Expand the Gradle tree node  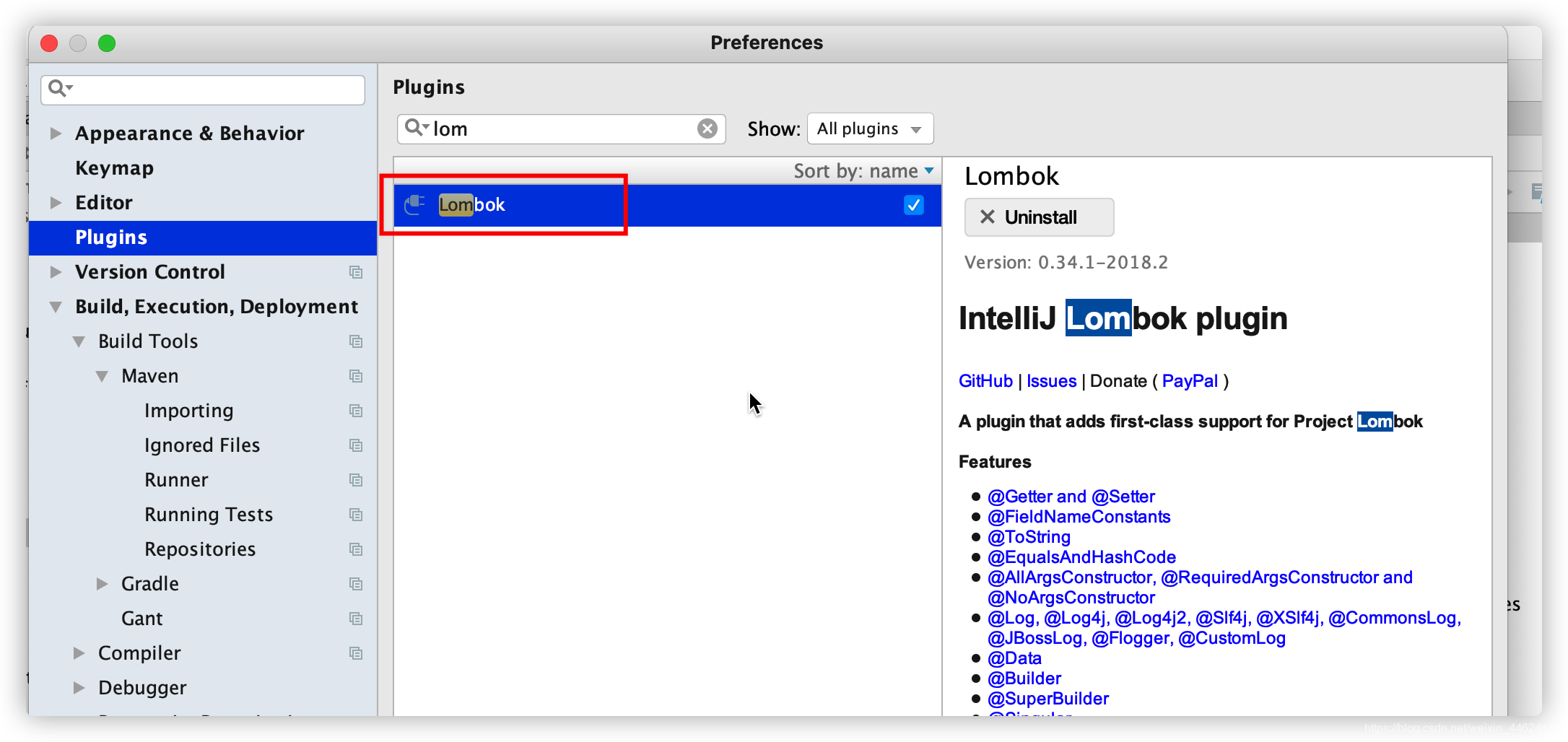102,584
